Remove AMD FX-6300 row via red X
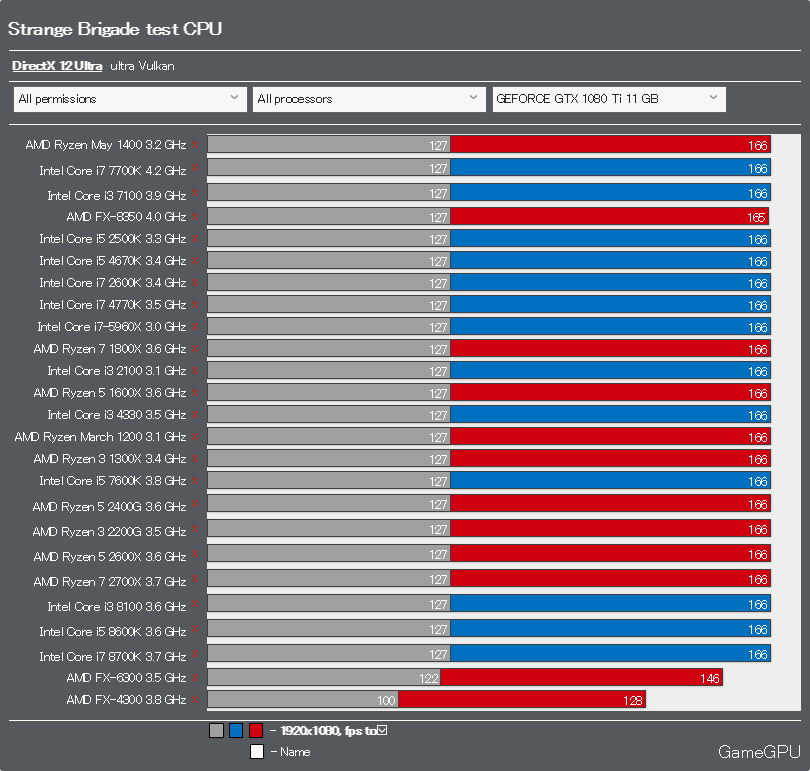The height and width of the screenshot is (771, 810). [x=195, y=678]
